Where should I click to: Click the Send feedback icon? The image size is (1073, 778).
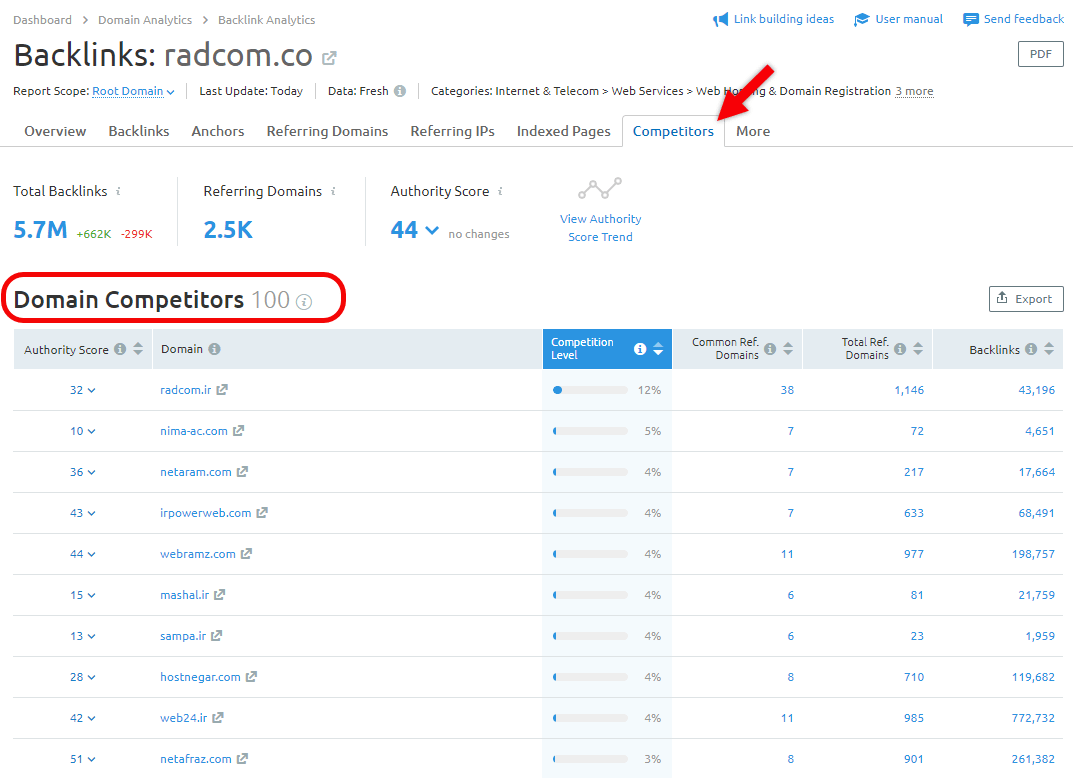coord(970,18)
